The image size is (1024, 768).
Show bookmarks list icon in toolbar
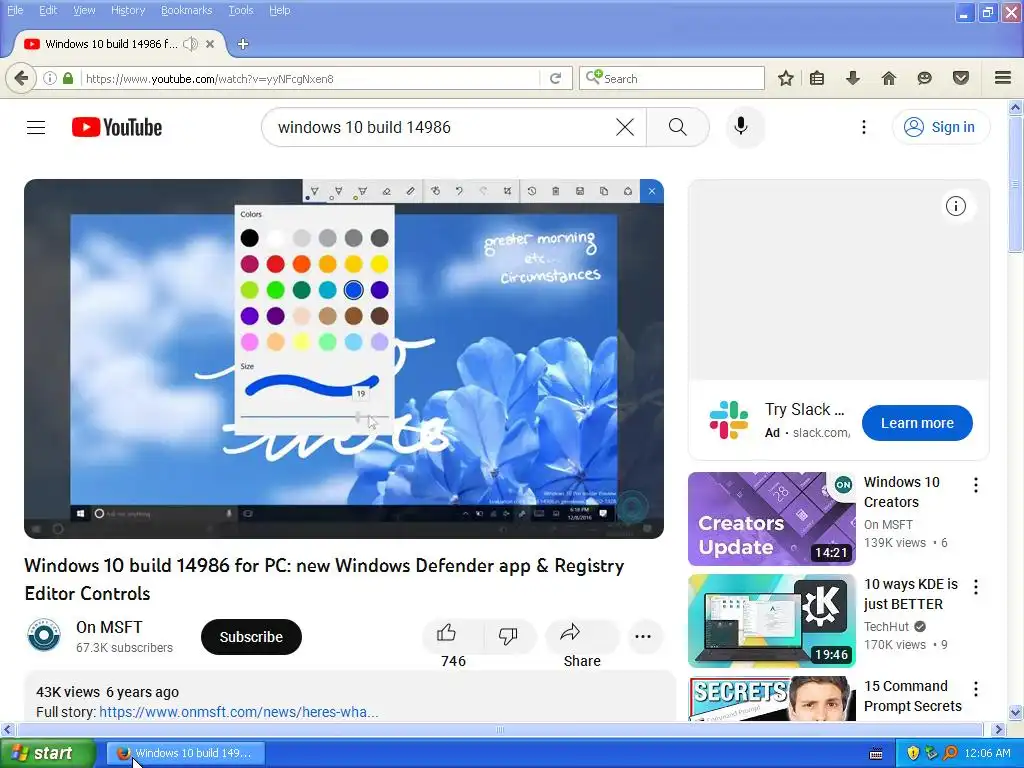(x=817, y=78)
